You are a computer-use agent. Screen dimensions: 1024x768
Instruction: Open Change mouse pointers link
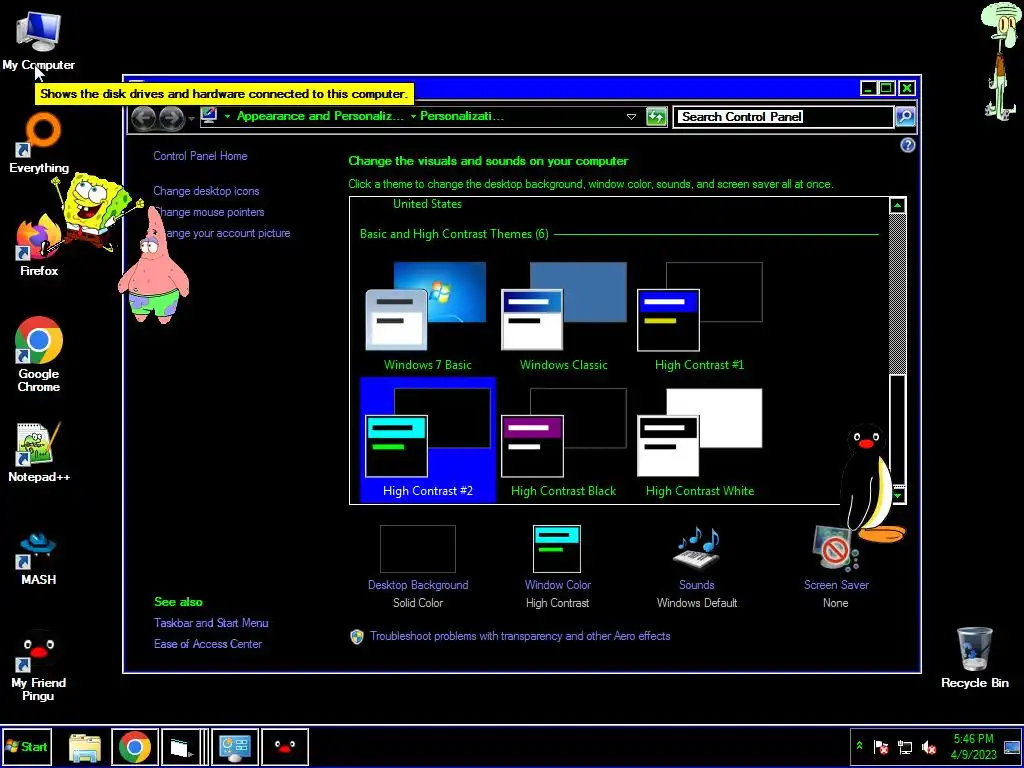(x=209, y=212)
